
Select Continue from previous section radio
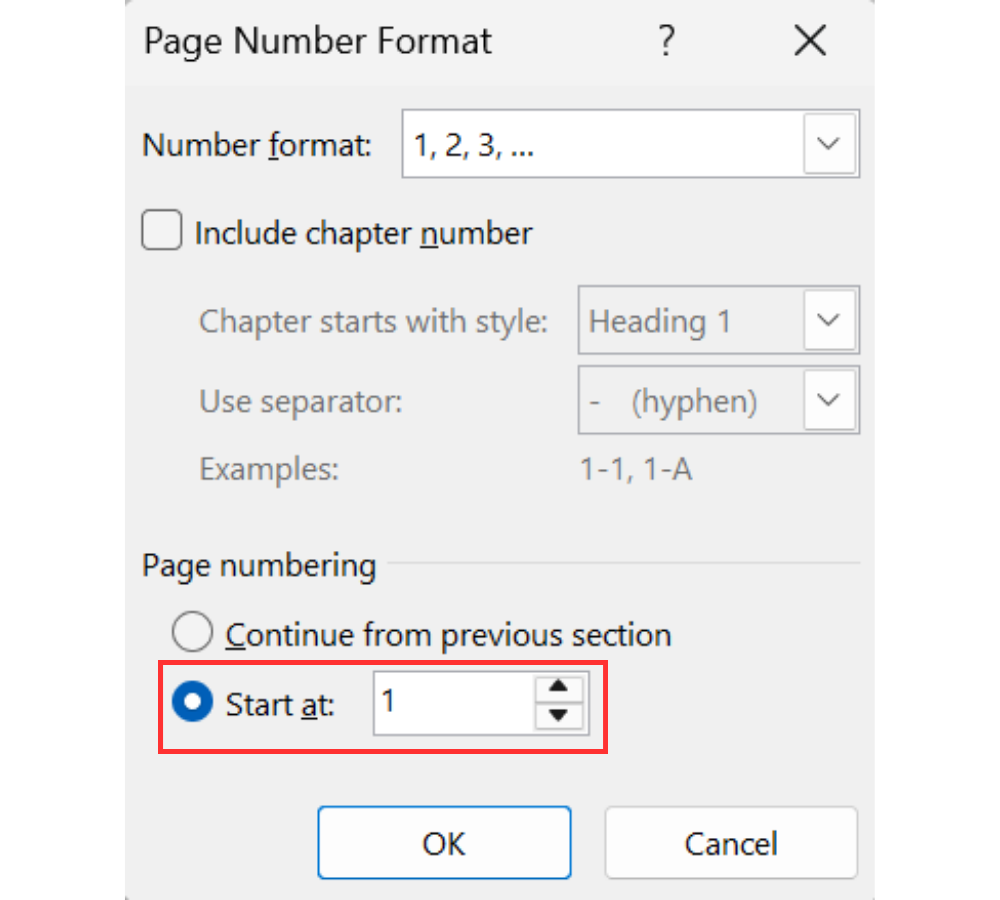click(x=192, y=632)
